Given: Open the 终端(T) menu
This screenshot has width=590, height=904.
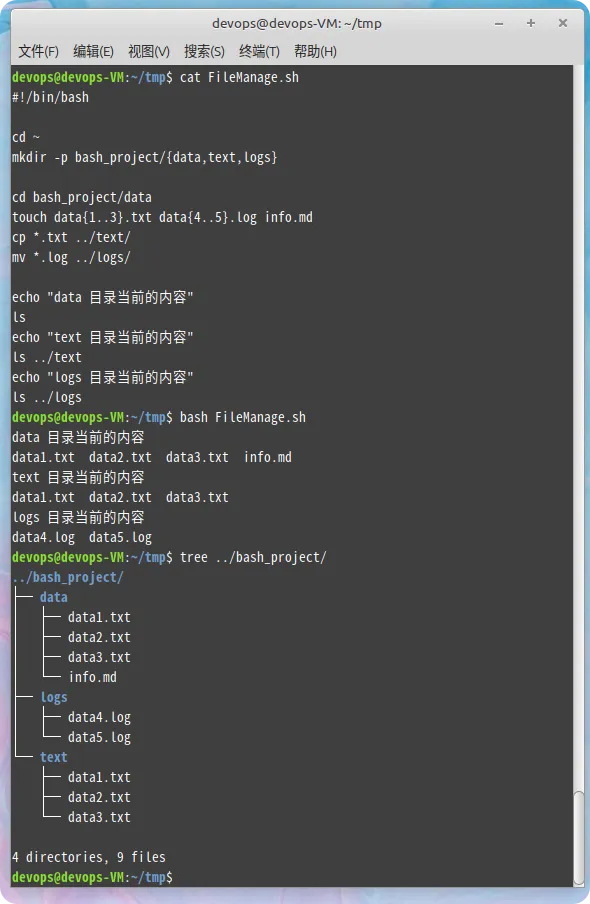Looking at the screenshot, I should coord(259,51).
